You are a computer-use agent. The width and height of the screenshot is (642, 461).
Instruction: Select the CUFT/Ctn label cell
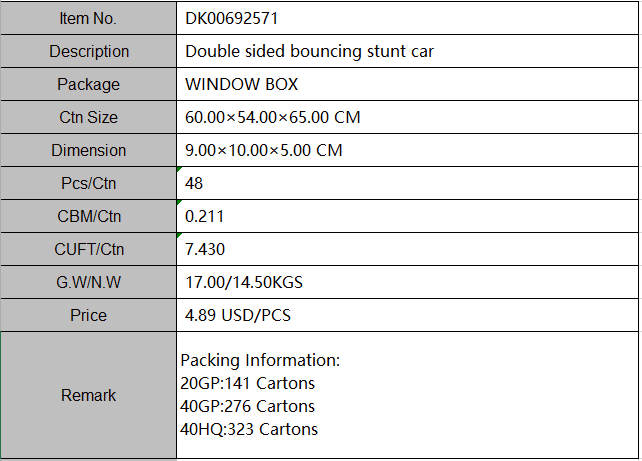[88, 249]
